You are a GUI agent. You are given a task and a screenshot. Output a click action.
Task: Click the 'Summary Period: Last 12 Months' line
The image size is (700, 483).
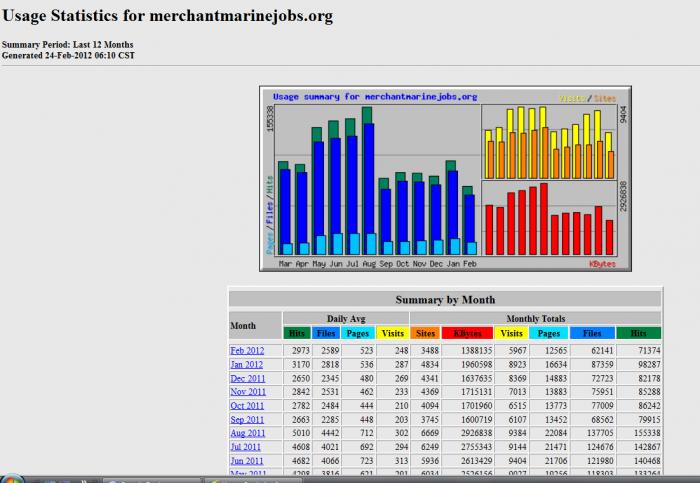click(x=67, y=45)
